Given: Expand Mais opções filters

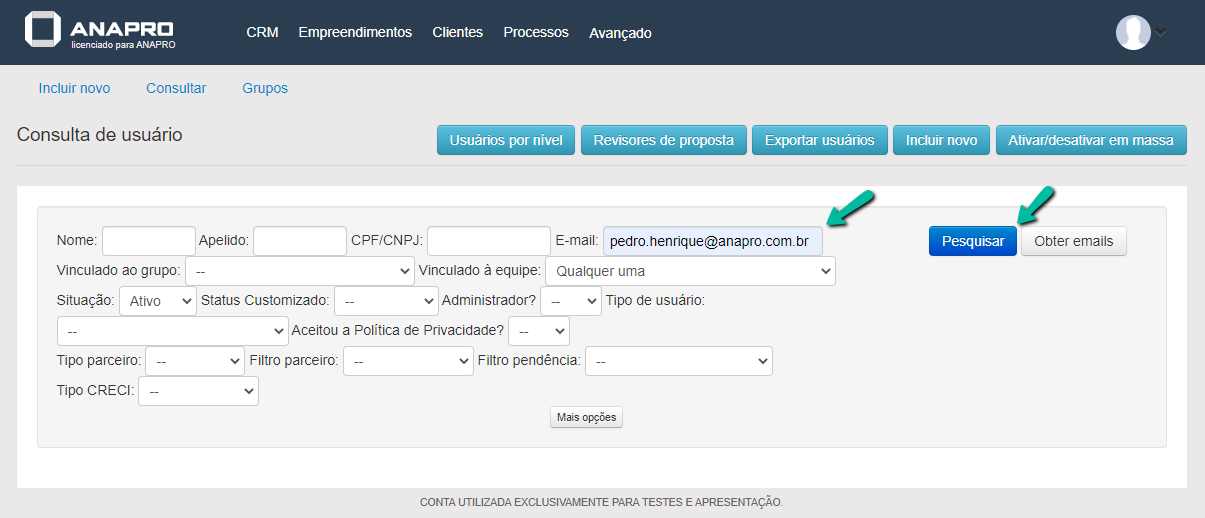Looking at the screenshot, I should [586, 417].
